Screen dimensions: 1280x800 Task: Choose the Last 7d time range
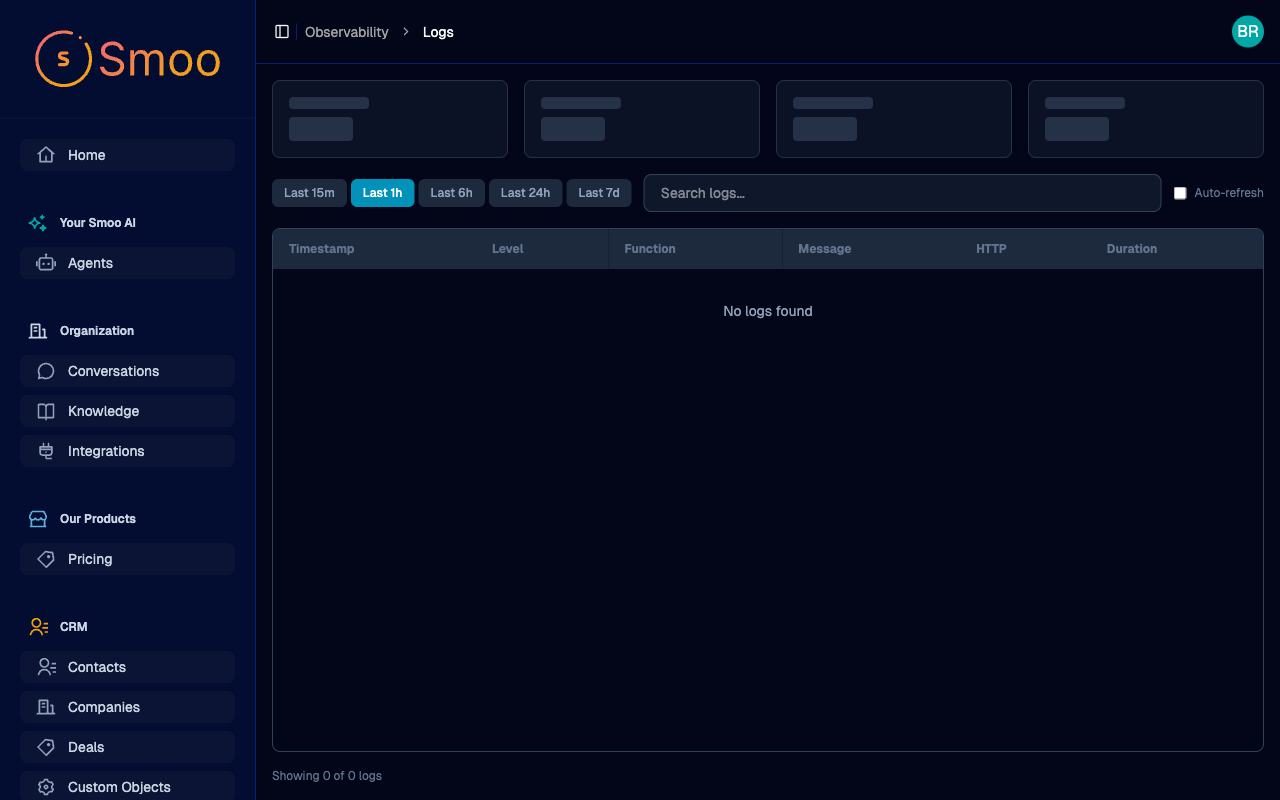tap(599, 192)
